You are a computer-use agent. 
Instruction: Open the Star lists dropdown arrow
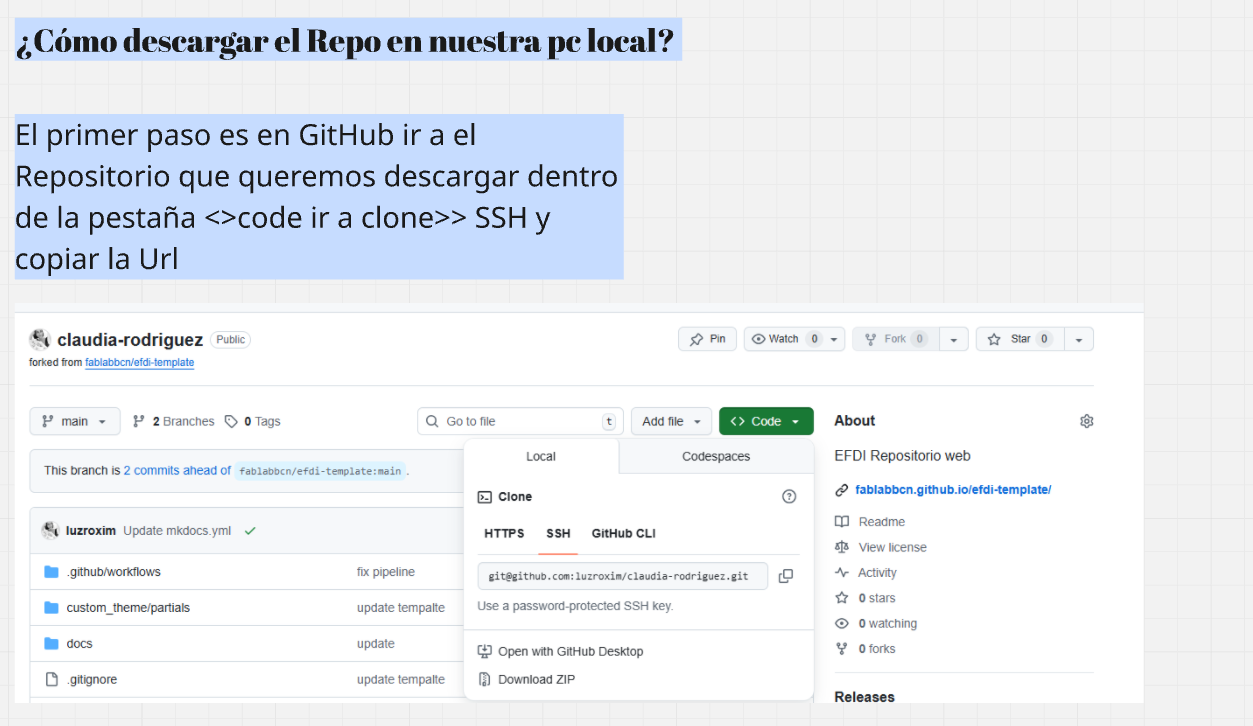click(x=1079, y=339)
